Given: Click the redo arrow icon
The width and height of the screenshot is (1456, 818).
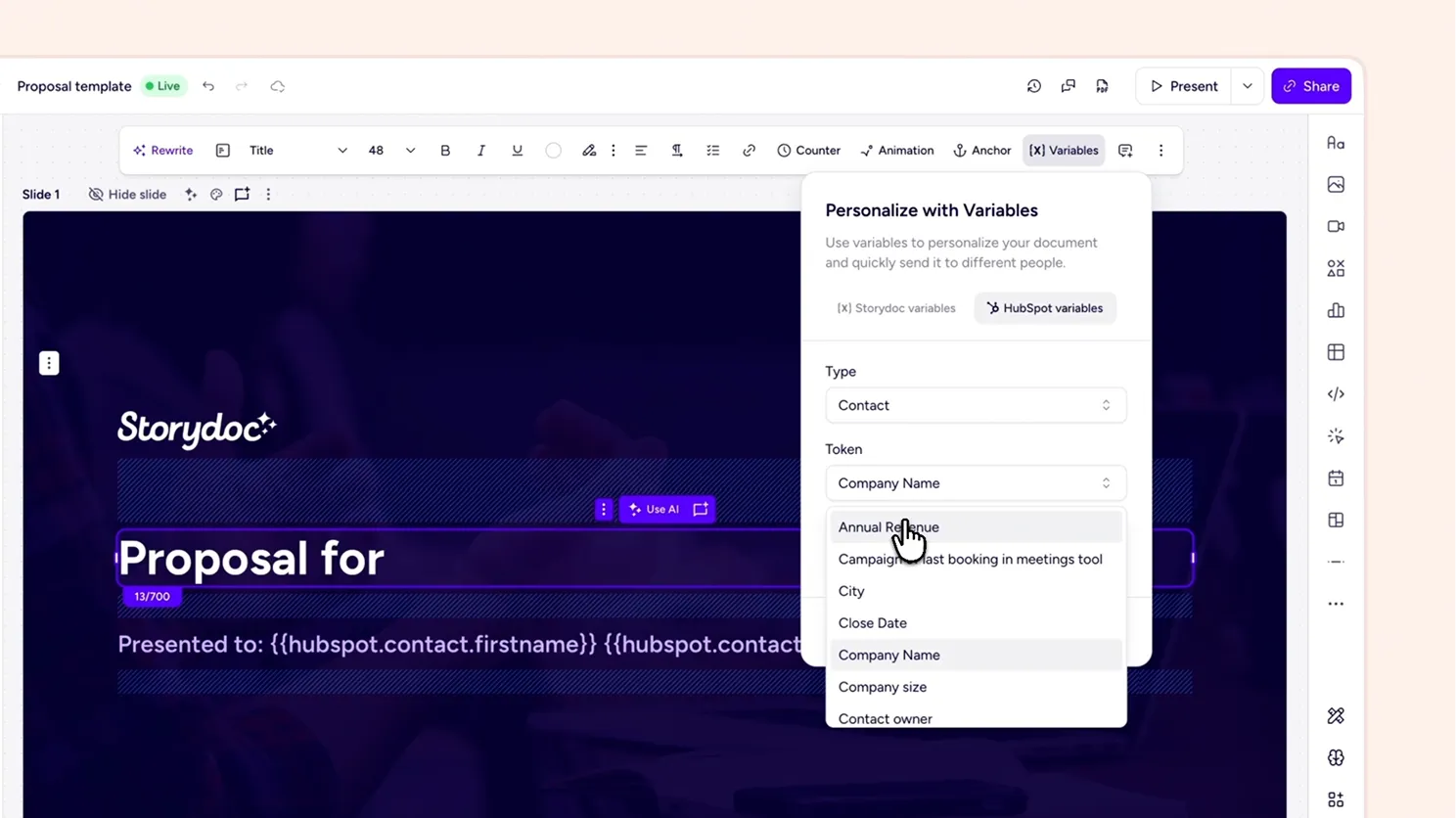Looking at the screenshot, I should click(242, 86).
